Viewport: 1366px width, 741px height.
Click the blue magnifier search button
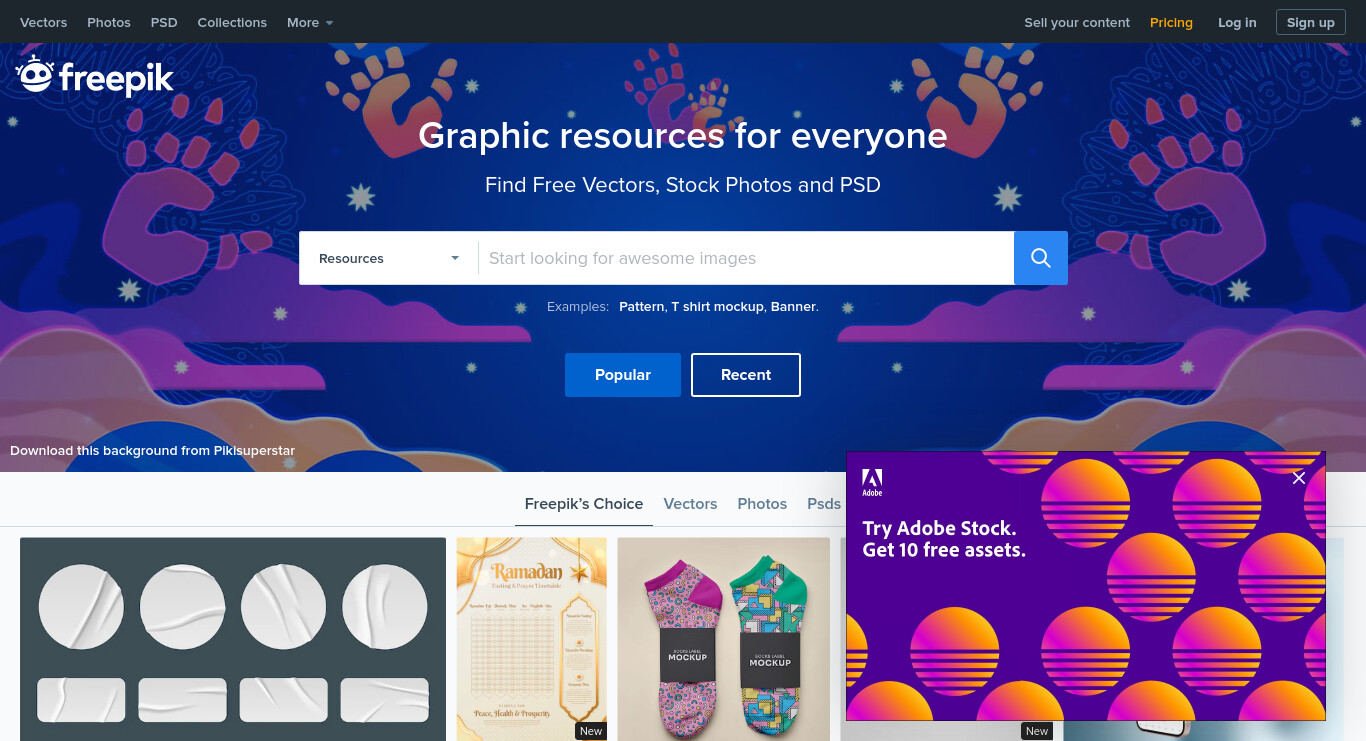1041,258
